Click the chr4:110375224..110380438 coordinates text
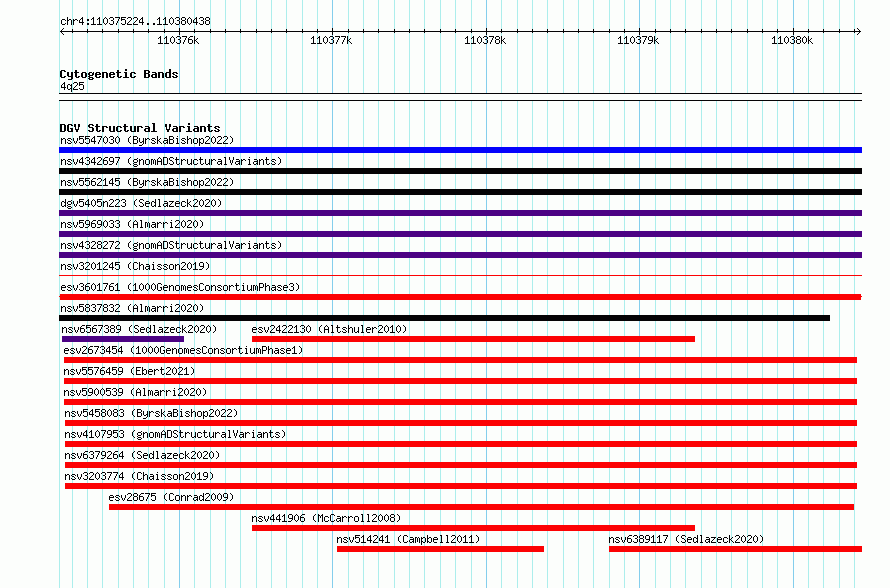This screenshot has height=588, width=890. pos(135,22)
